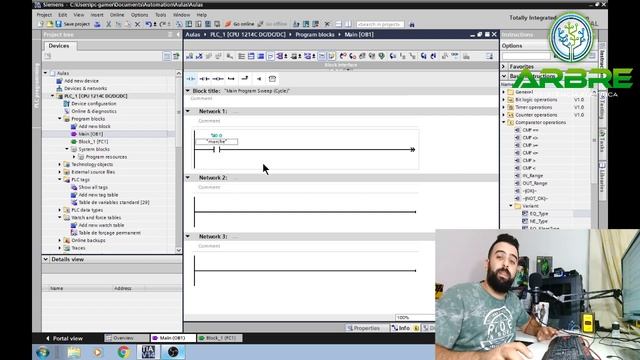640x360 pixels.
Task: Collapse the Details view panel
Action: point(46,259)
